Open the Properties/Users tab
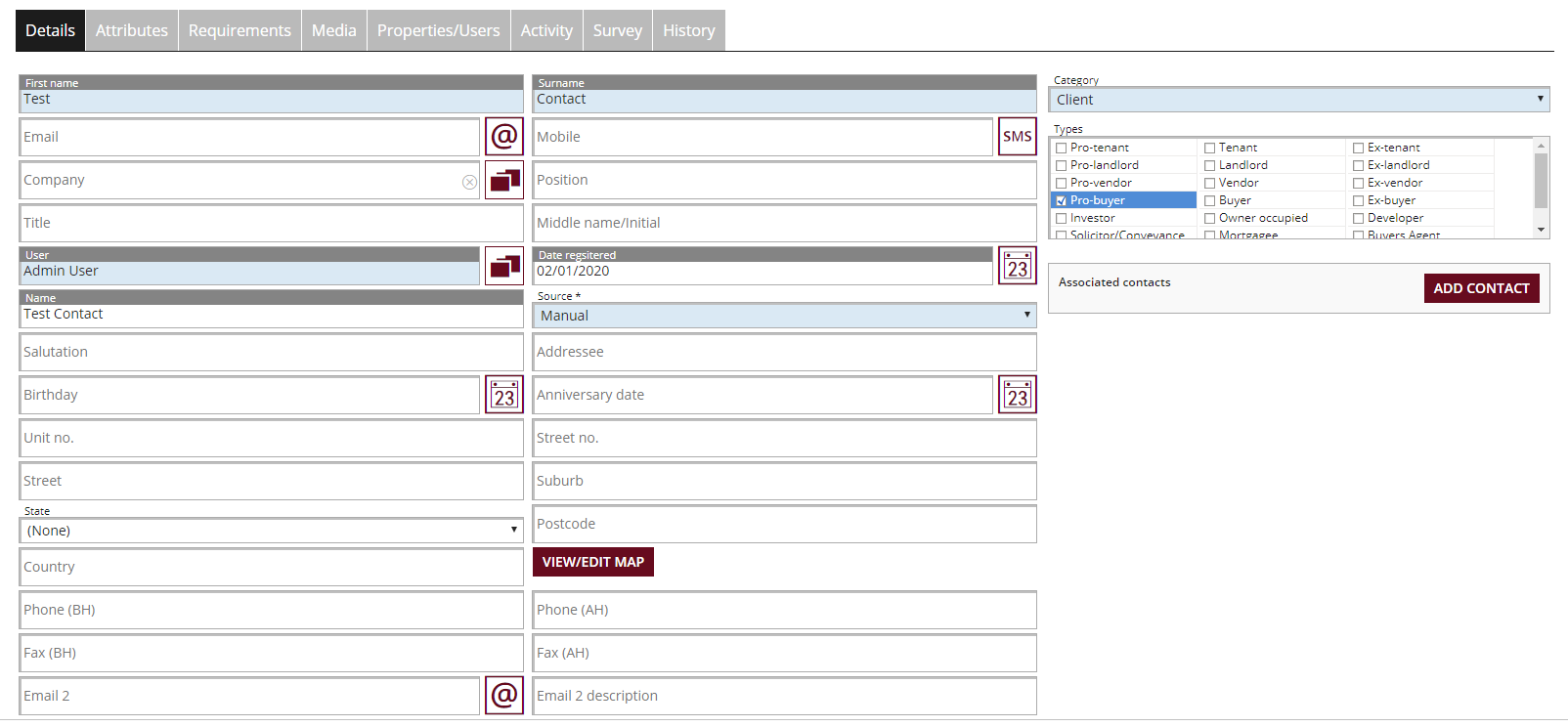Screen dimensions: 1568x727 tap(438, 30)
